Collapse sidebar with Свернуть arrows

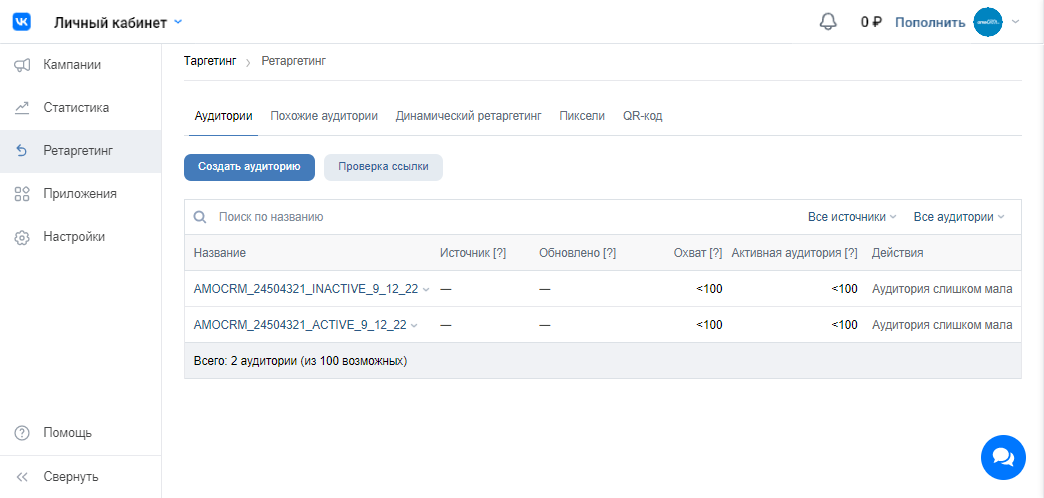22,477
